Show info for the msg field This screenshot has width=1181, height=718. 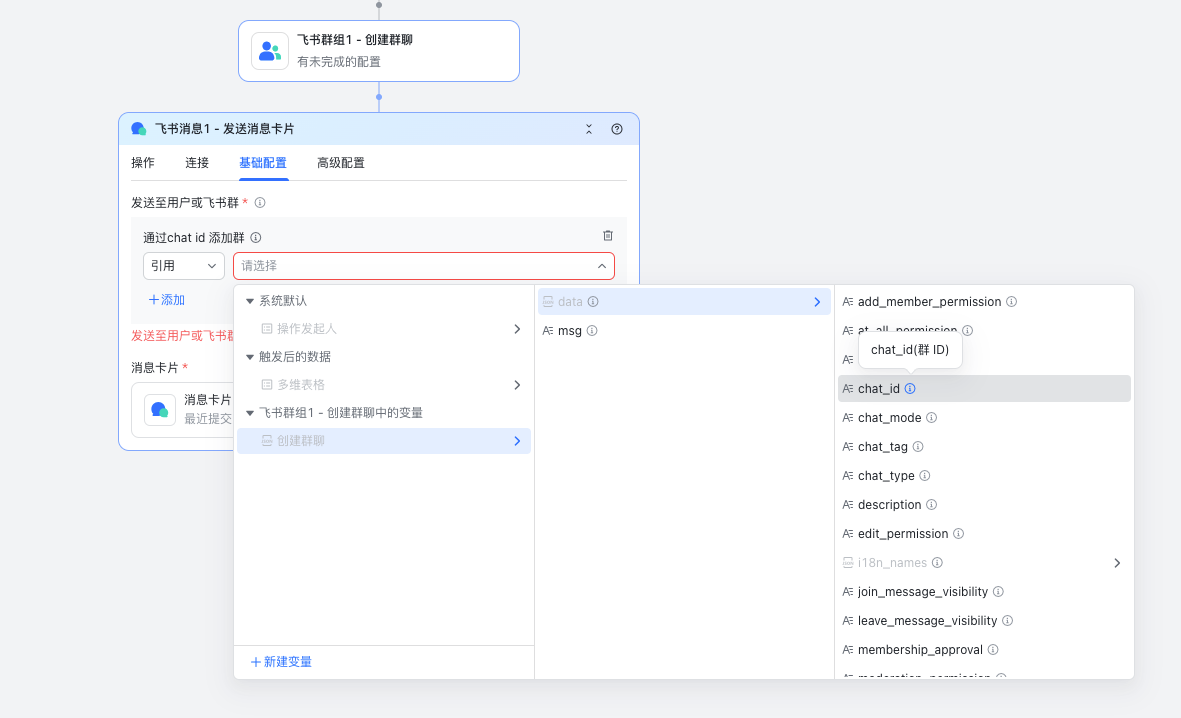point(592,331)
